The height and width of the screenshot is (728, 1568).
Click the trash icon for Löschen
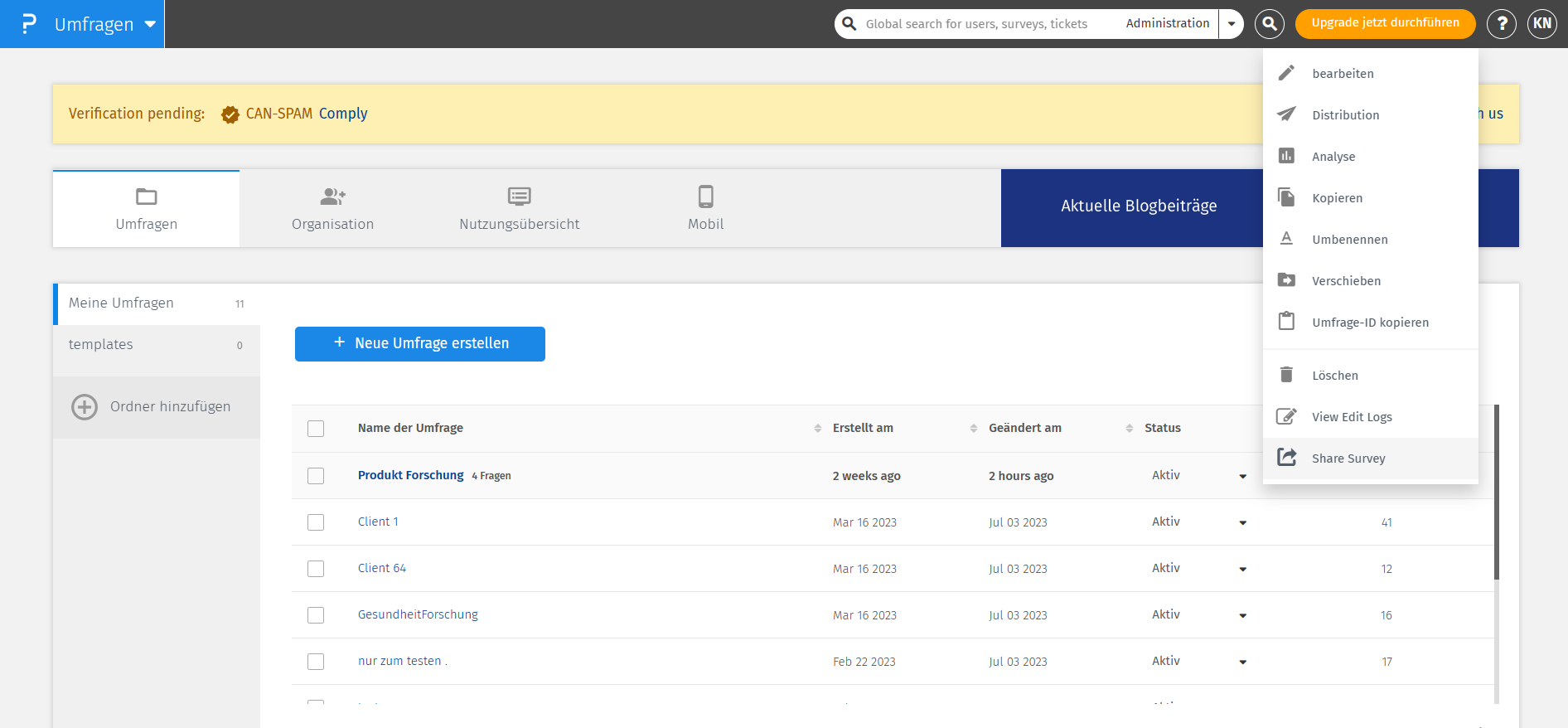pyautogui.click(x=1286, y=375)
